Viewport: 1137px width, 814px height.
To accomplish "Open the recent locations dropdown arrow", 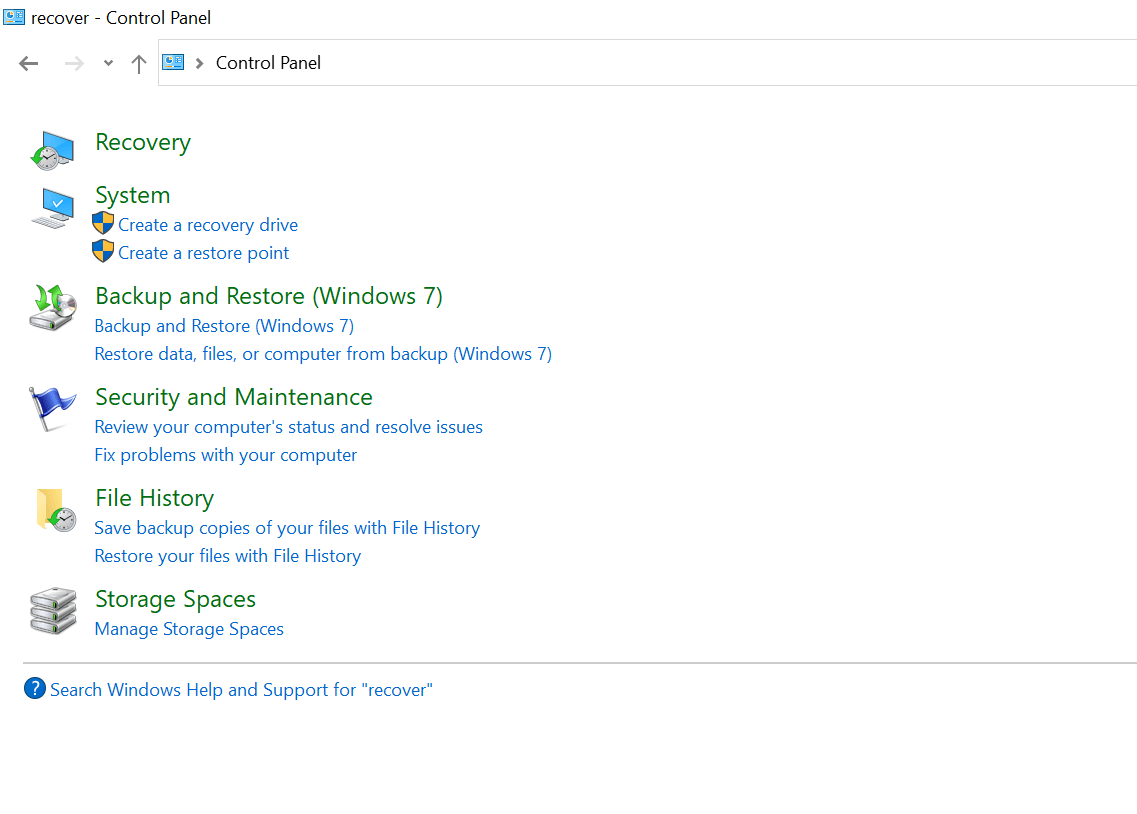I will point(108,64).
